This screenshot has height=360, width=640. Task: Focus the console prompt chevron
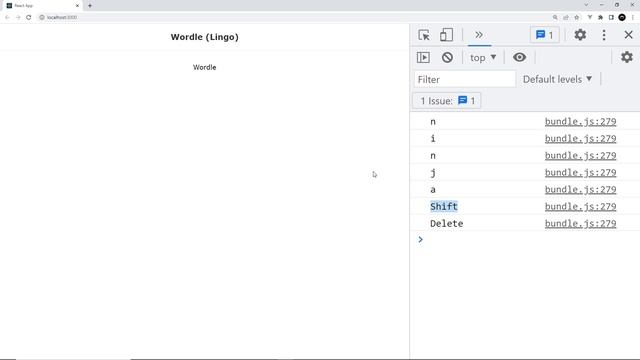pyautogui.click(x=420, y=239)
